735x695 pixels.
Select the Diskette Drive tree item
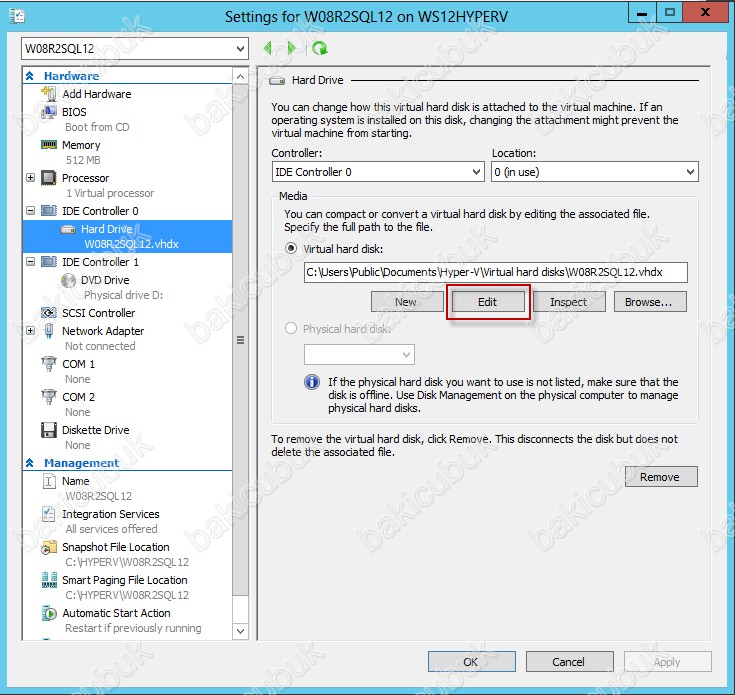click(96, 430)
